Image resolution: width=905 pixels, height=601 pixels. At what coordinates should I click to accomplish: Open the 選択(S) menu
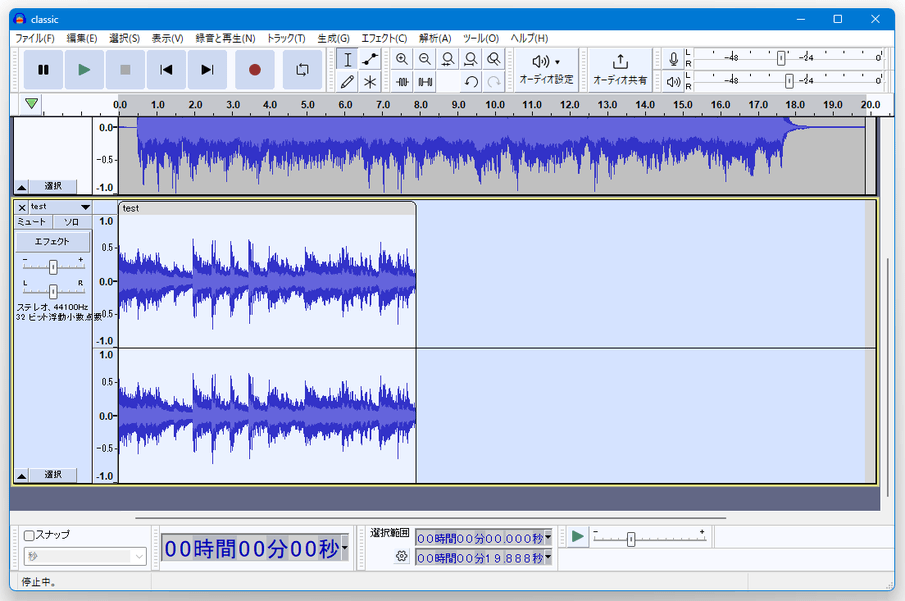125,38
